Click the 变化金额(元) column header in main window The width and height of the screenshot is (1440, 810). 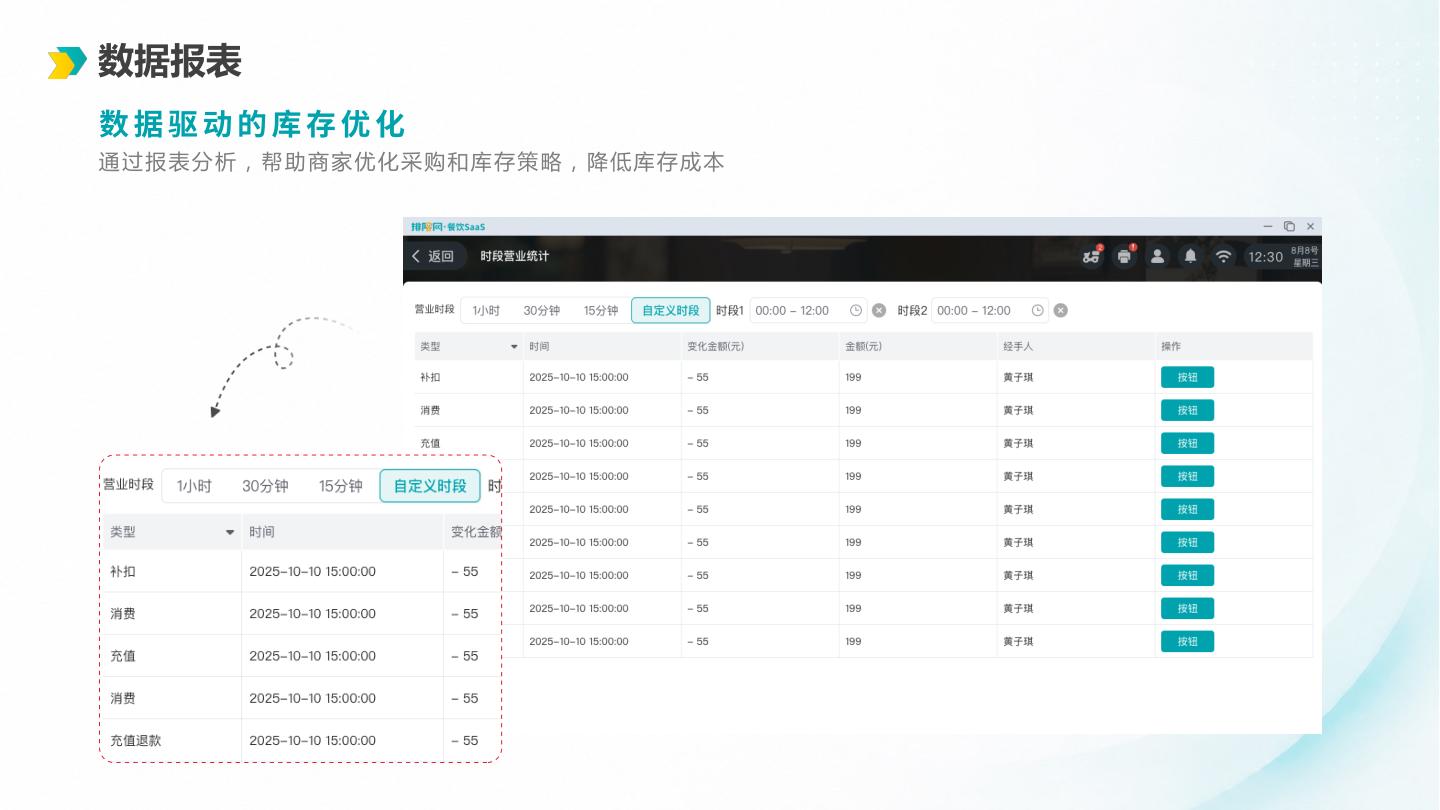click(x=715, y=346)
